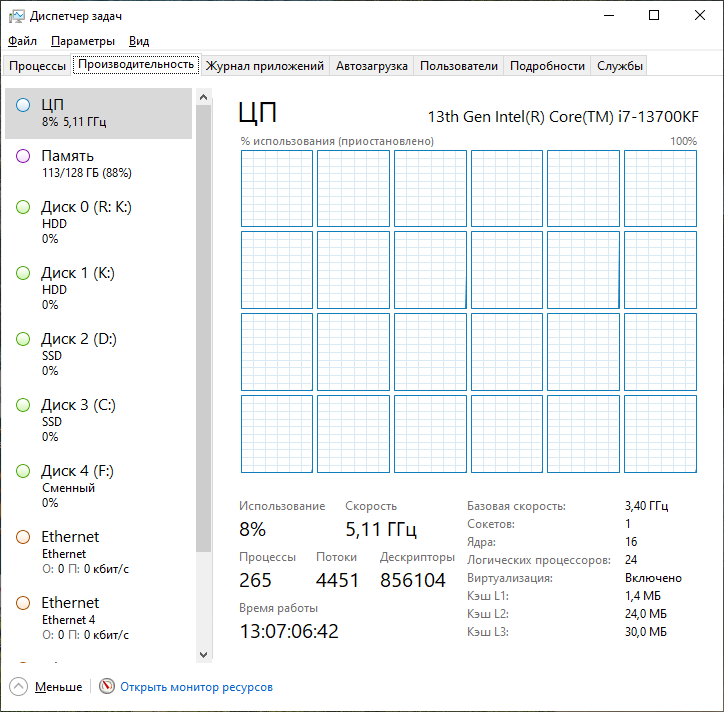The width and height of the screenshot is (724, 712).
Task: Click the resource monitor gauge icon
Action: [107, 686]
